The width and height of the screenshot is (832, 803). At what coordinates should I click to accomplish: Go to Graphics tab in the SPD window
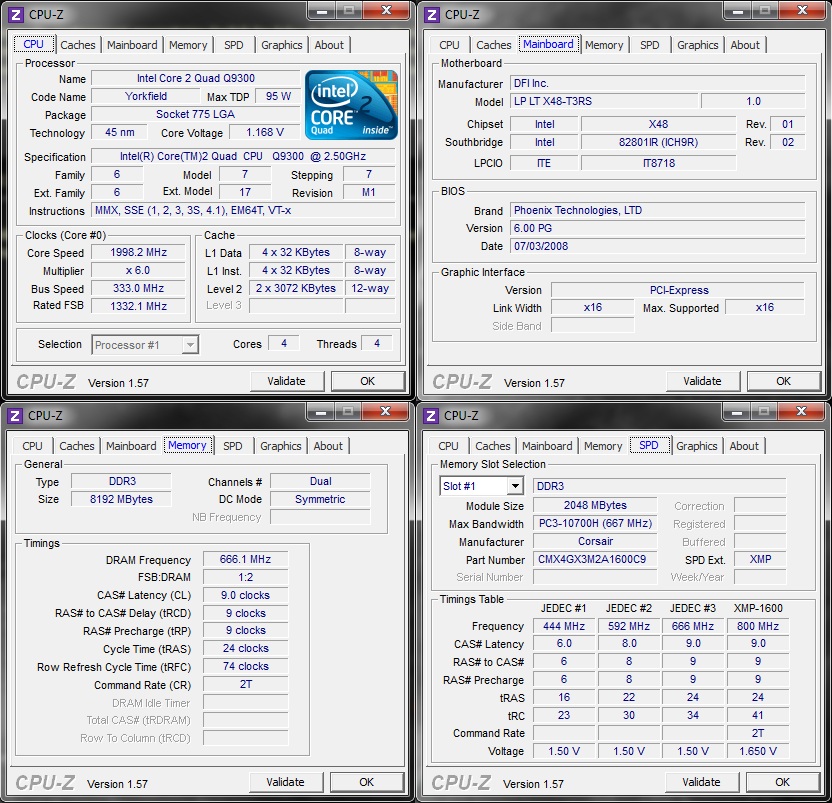coord(697,446)
